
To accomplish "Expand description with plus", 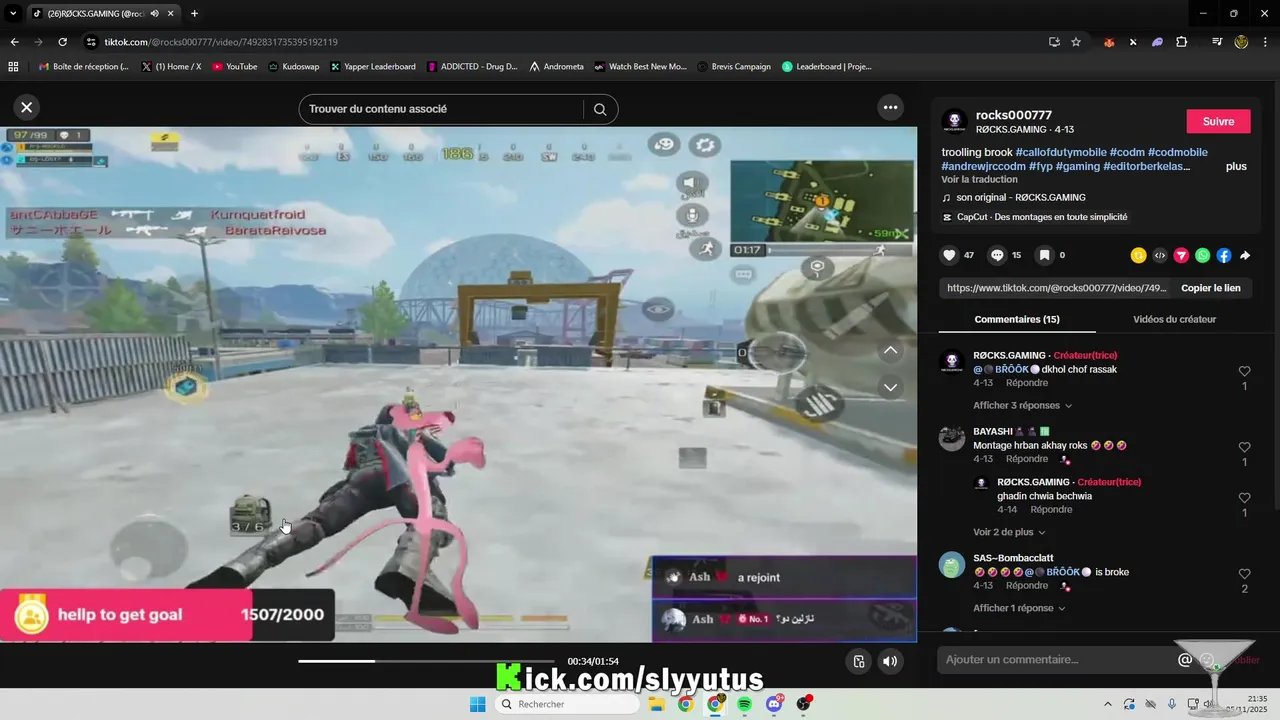I will 1236,166.
